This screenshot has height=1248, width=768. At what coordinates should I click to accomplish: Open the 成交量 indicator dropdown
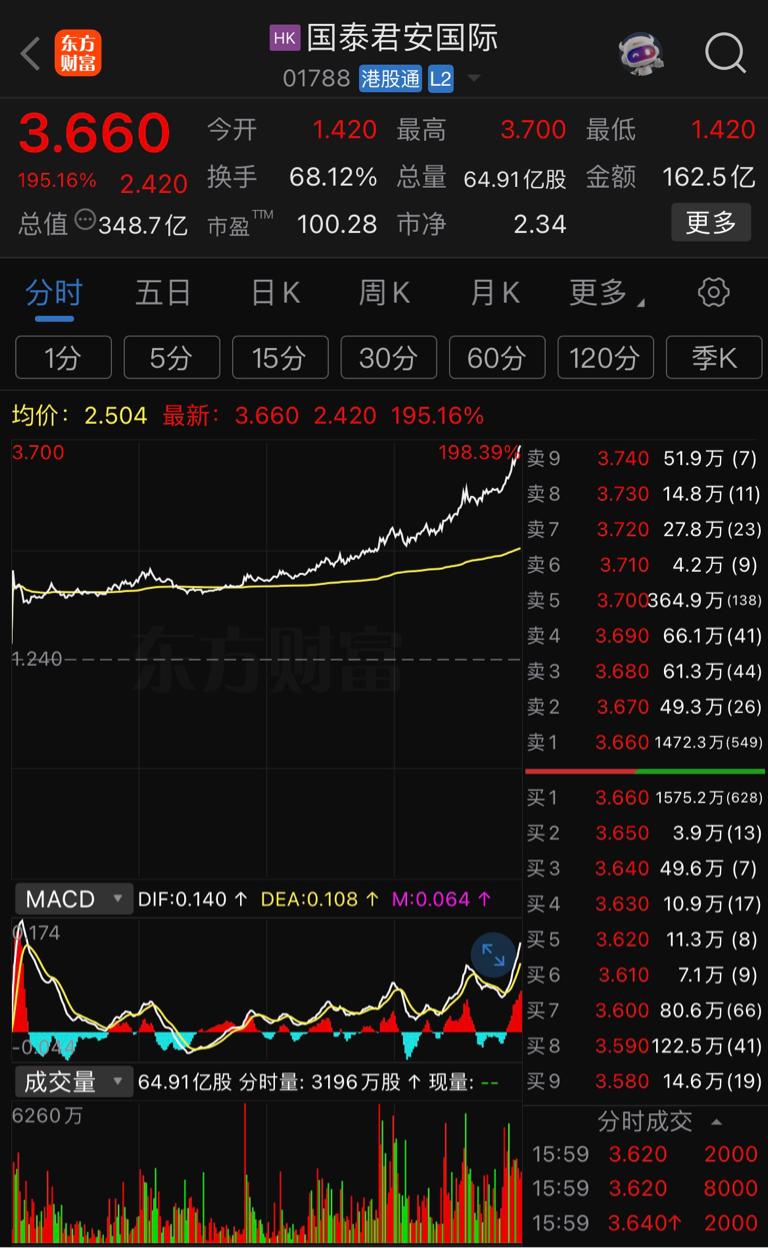pyautogui.click(x=74, y=1081)
